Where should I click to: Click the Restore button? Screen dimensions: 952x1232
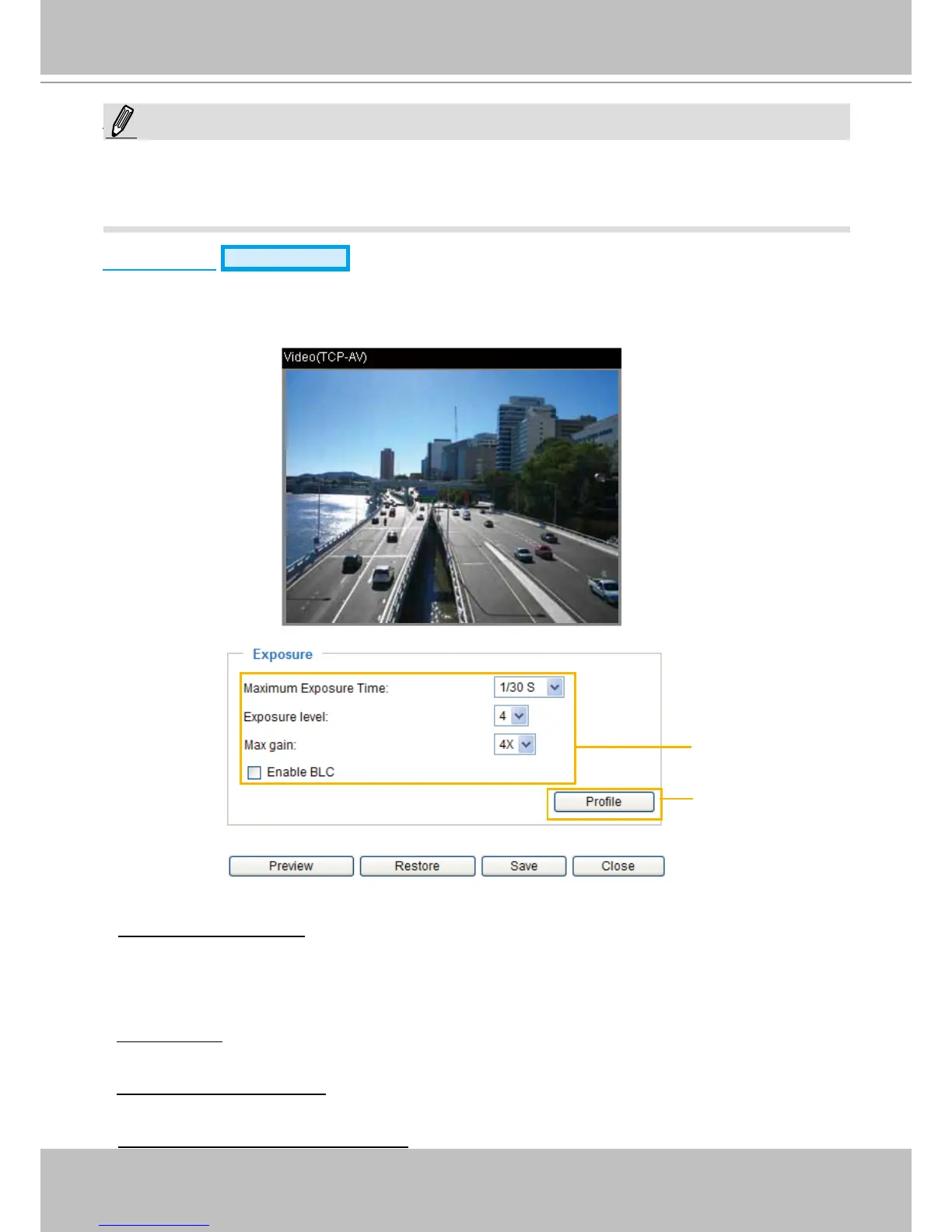point(417,866)
